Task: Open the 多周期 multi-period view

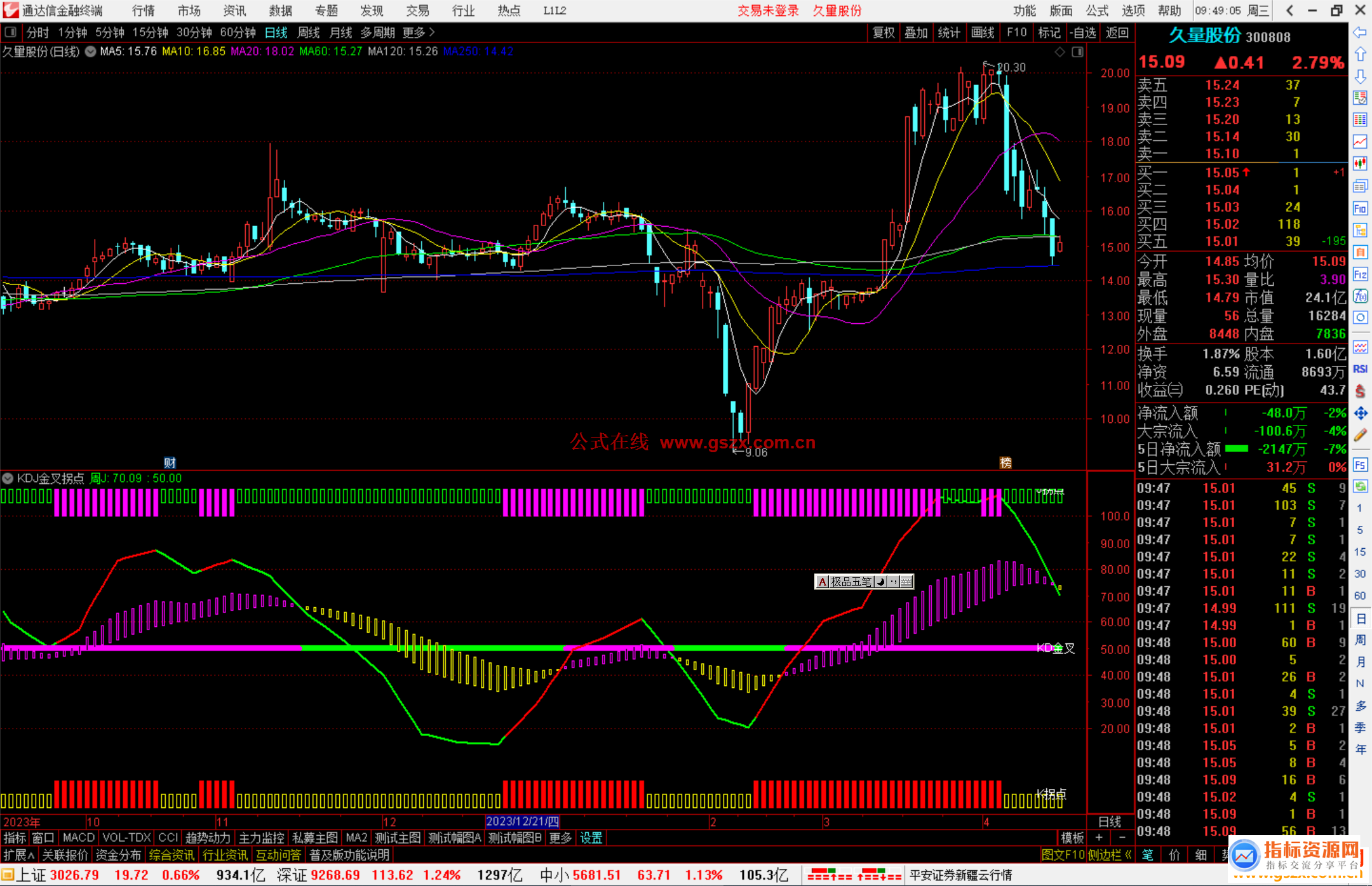Action: pyautogui.click(x=377, y=32)
